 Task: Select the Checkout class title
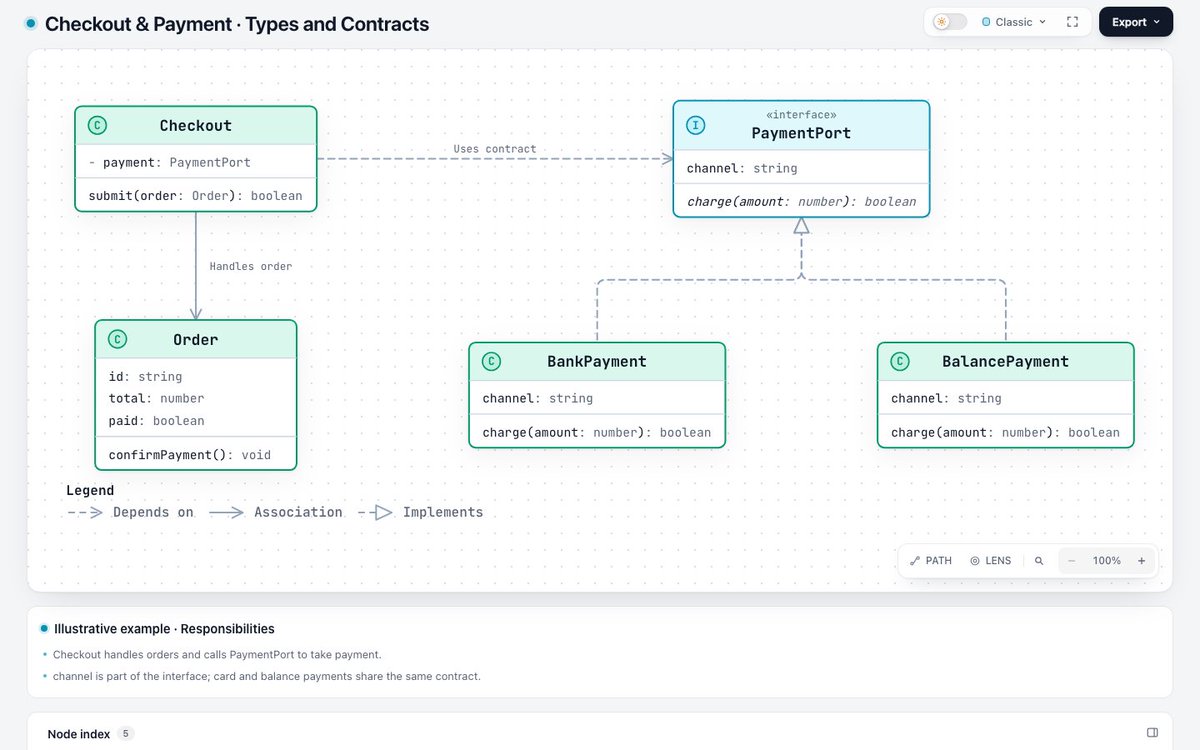pos(196,125)
